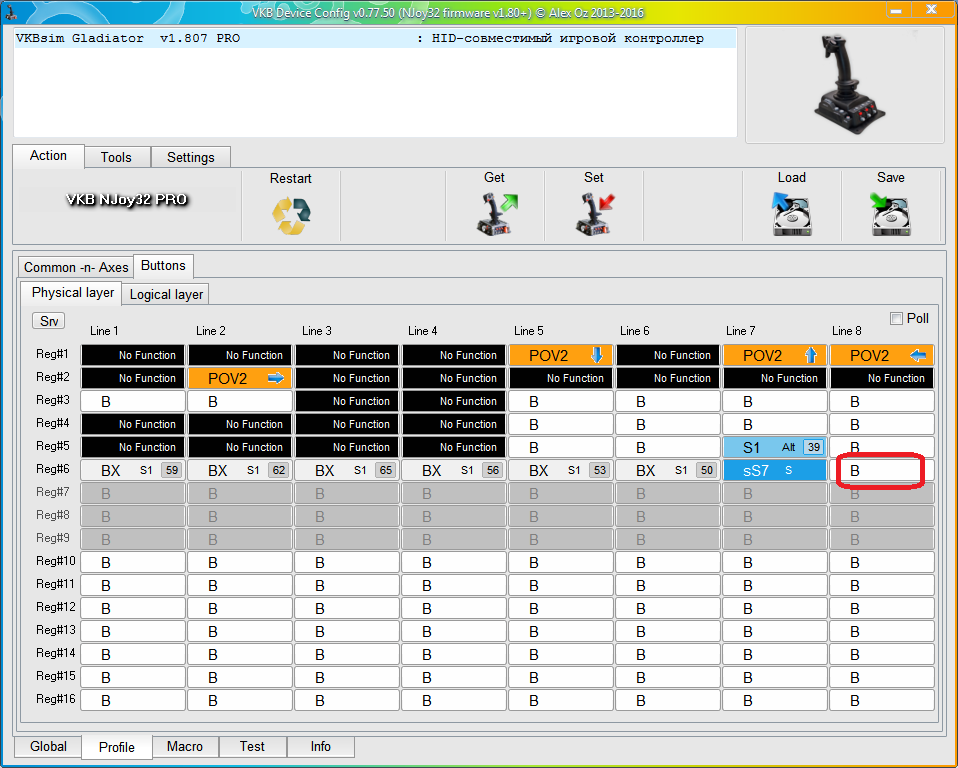The height and width of the screenshot is (768, 958).
Task: Select POV2 up arrow cell in Line 7
Action: click(774, 355)
